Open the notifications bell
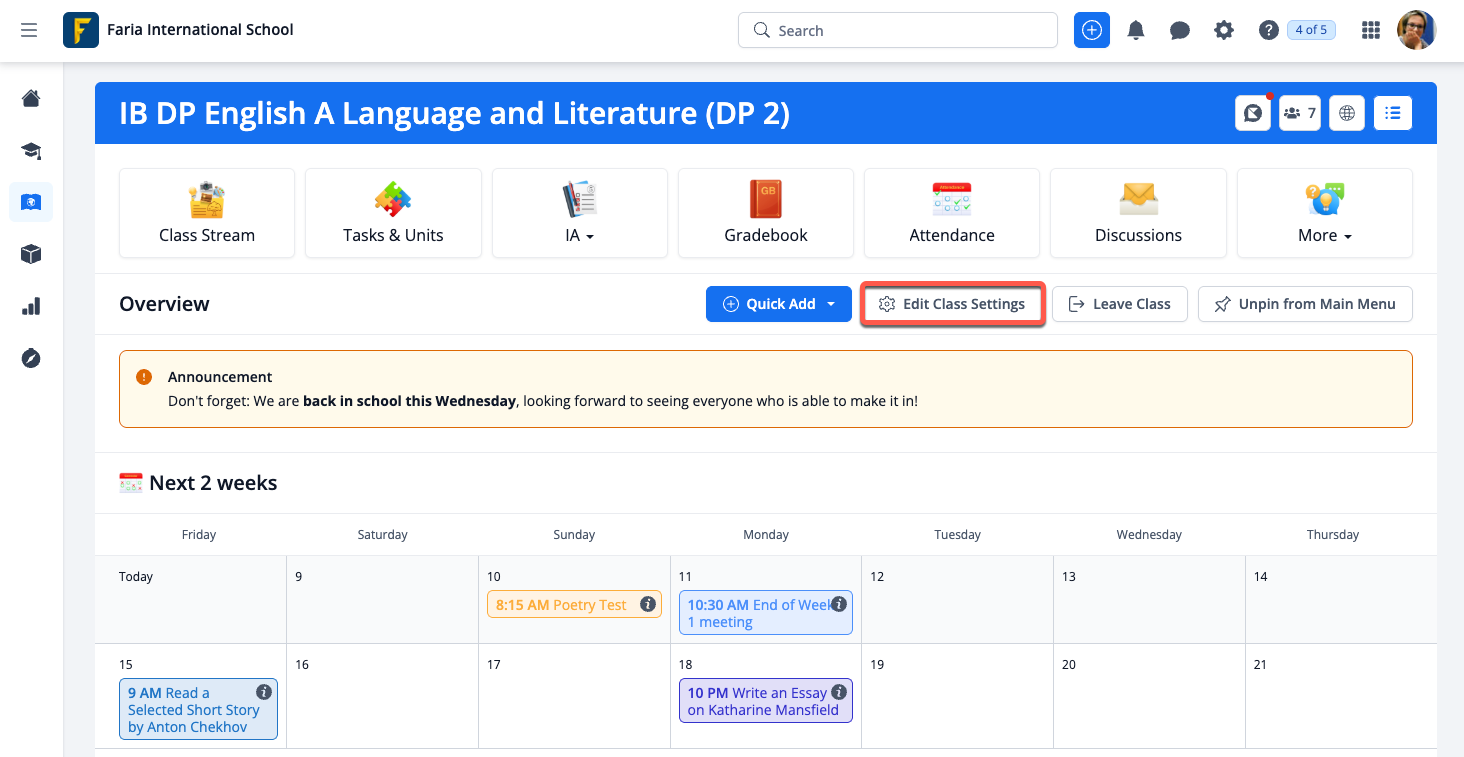The height and width of the screenshot is (757, 1464). [1135, 30]
